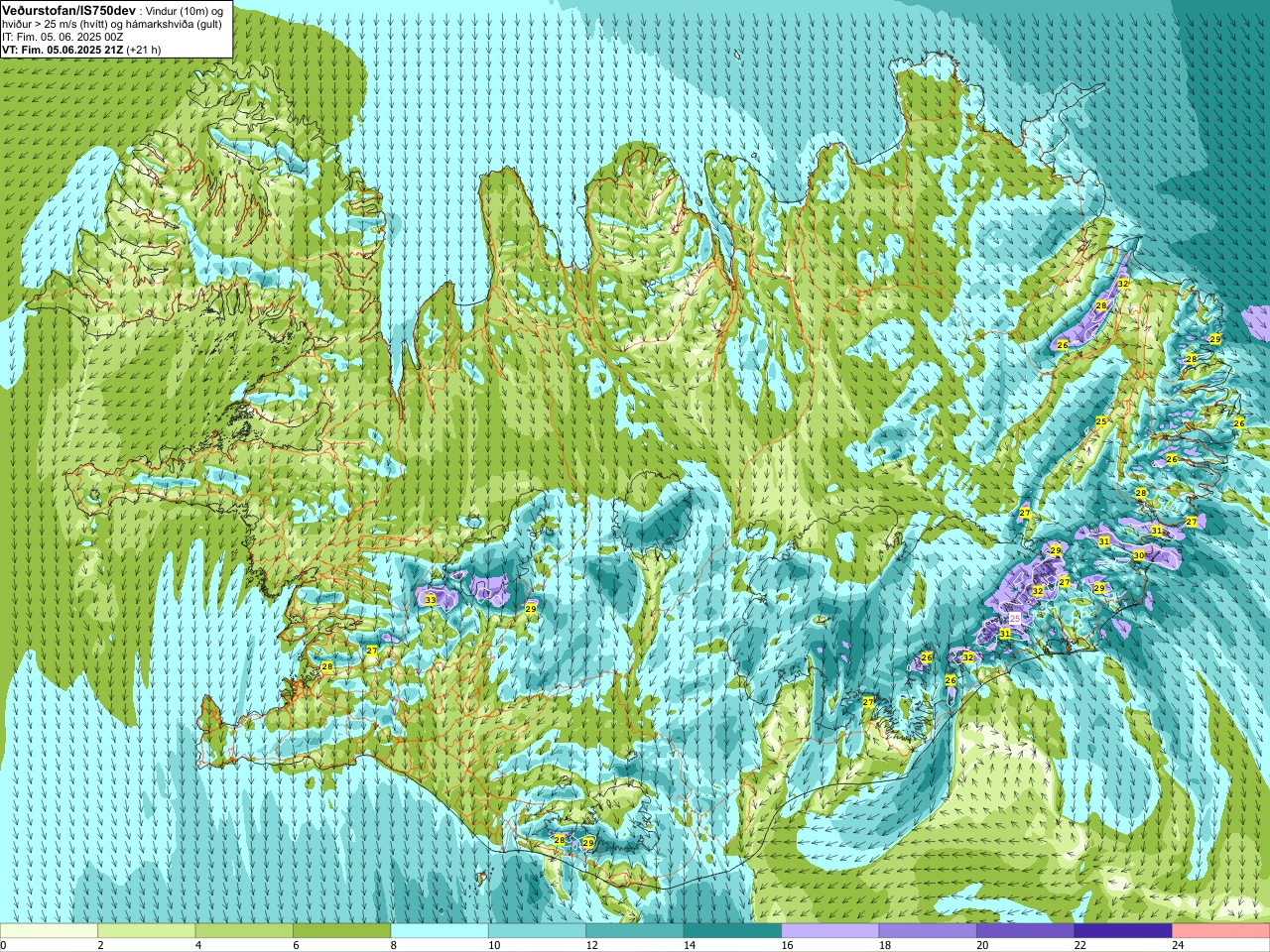Click the yellow gust label '33'
The width and height of the screenshot is (1270, 952).
[x=430, y=600]
